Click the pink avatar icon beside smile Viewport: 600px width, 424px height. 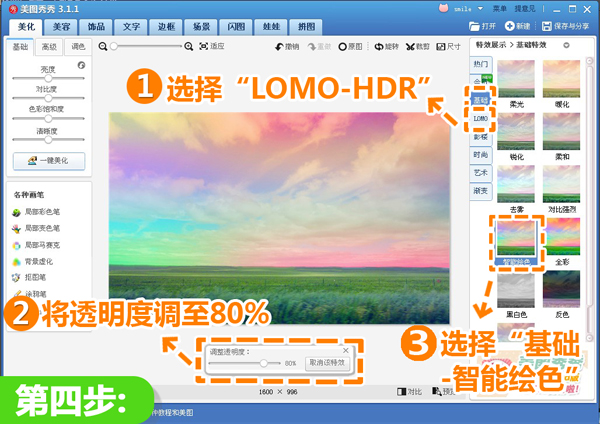pos(443,8)
